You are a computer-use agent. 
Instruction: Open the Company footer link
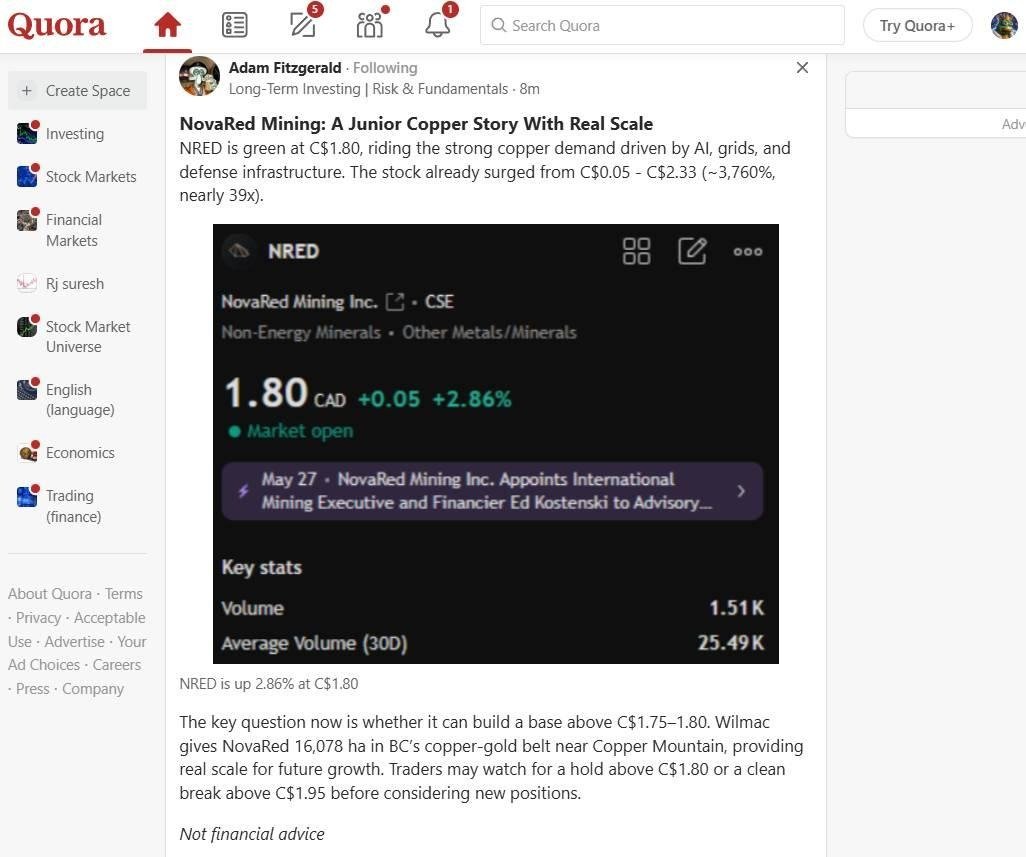click(x=93, y=688)
